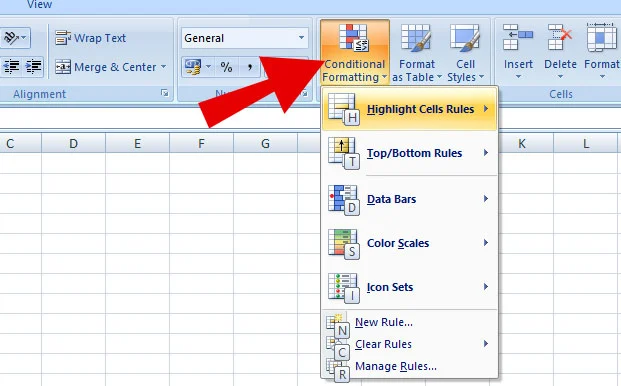Open the Top/Bottom Rules submenu
The image size is (621, 386).
point(410,153)
